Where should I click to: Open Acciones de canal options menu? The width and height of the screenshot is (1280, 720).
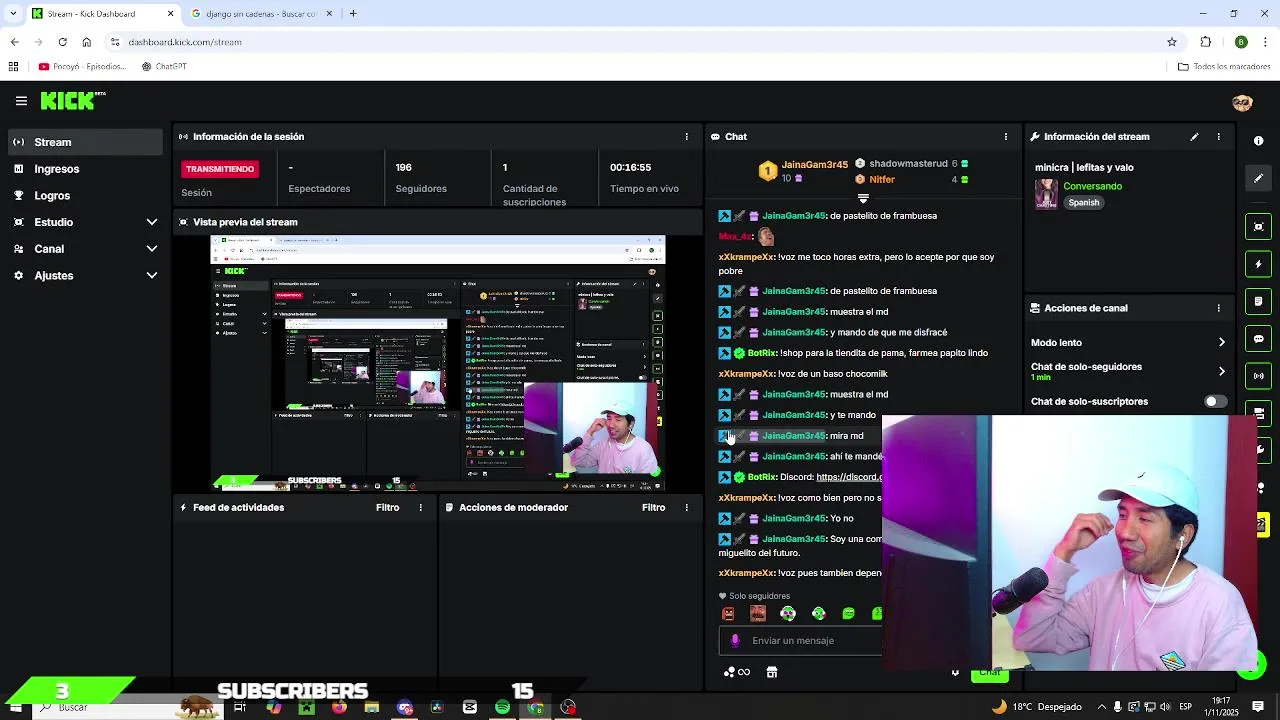coord(1218,308)
